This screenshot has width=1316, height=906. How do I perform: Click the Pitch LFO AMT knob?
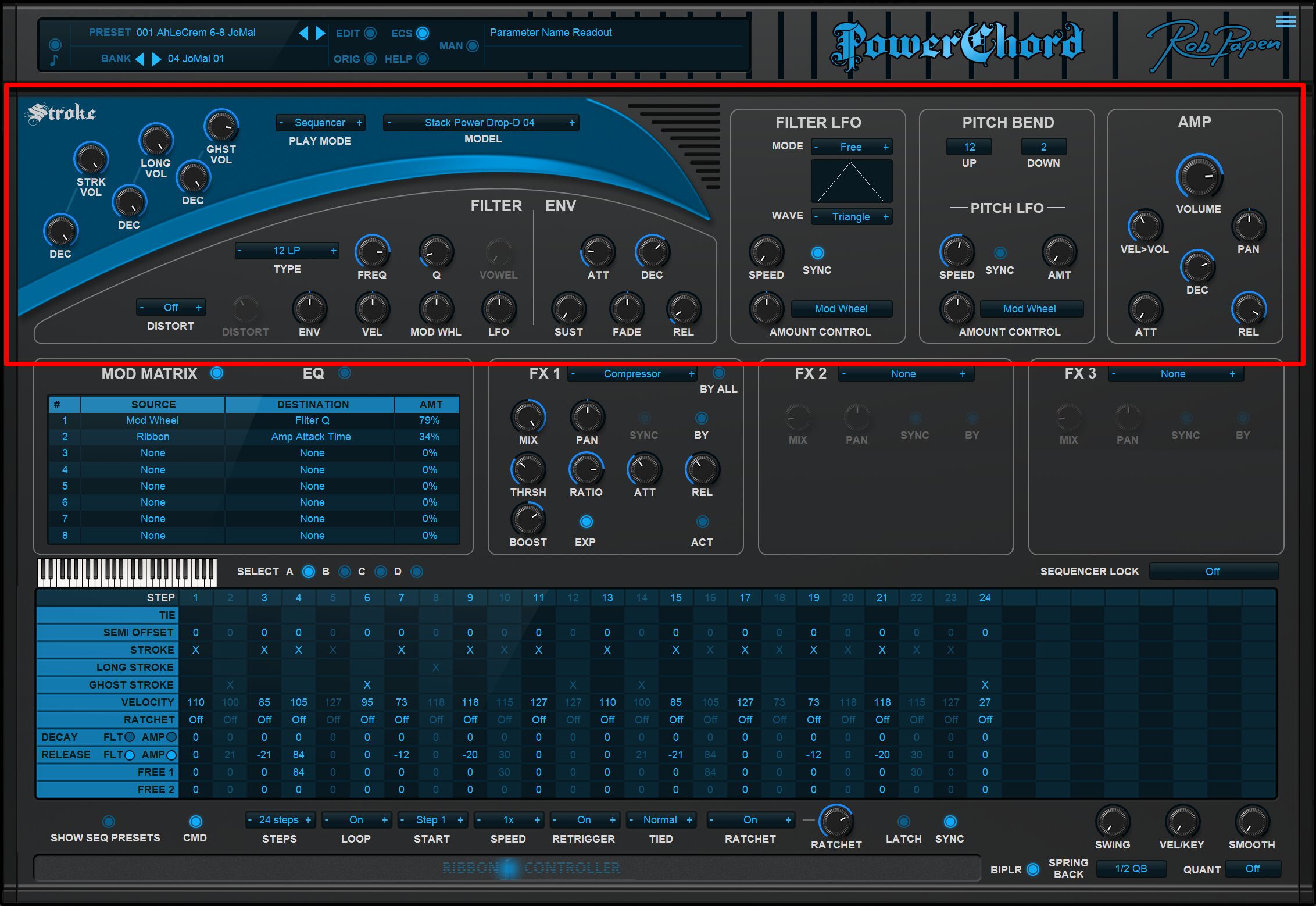click(x=1059, y=252)
